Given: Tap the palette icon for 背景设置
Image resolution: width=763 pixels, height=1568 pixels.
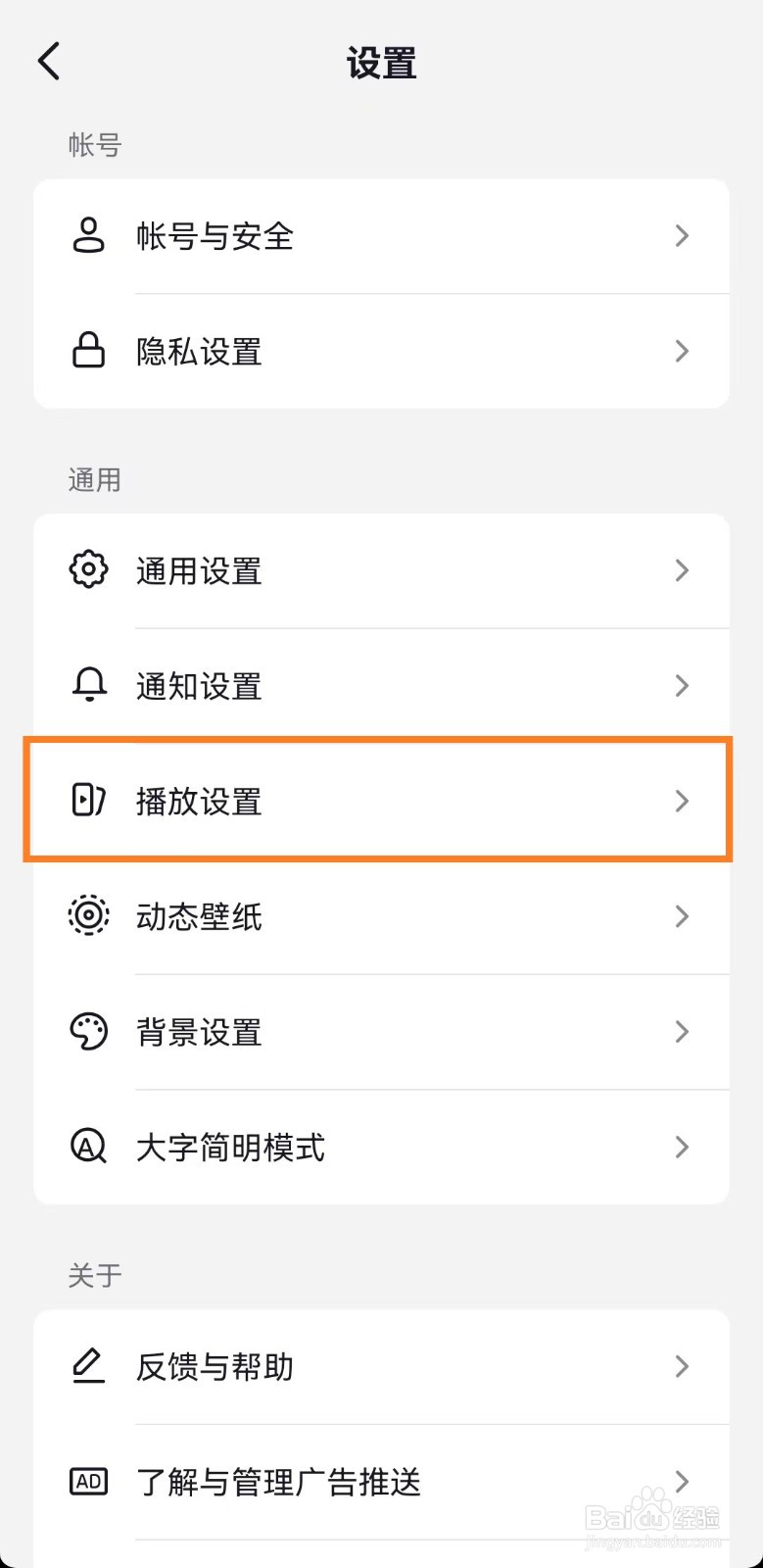Looking at the screenshot, I should click(88, 1031).
